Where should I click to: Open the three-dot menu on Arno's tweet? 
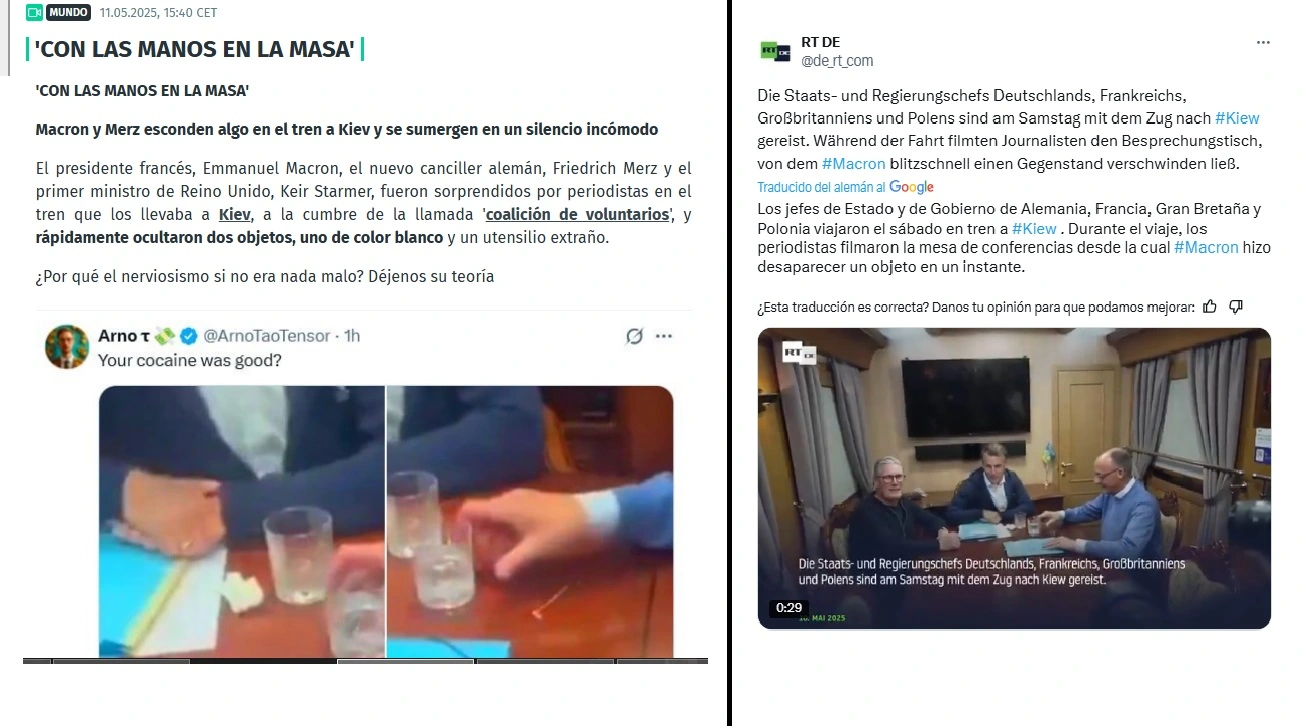664,336
